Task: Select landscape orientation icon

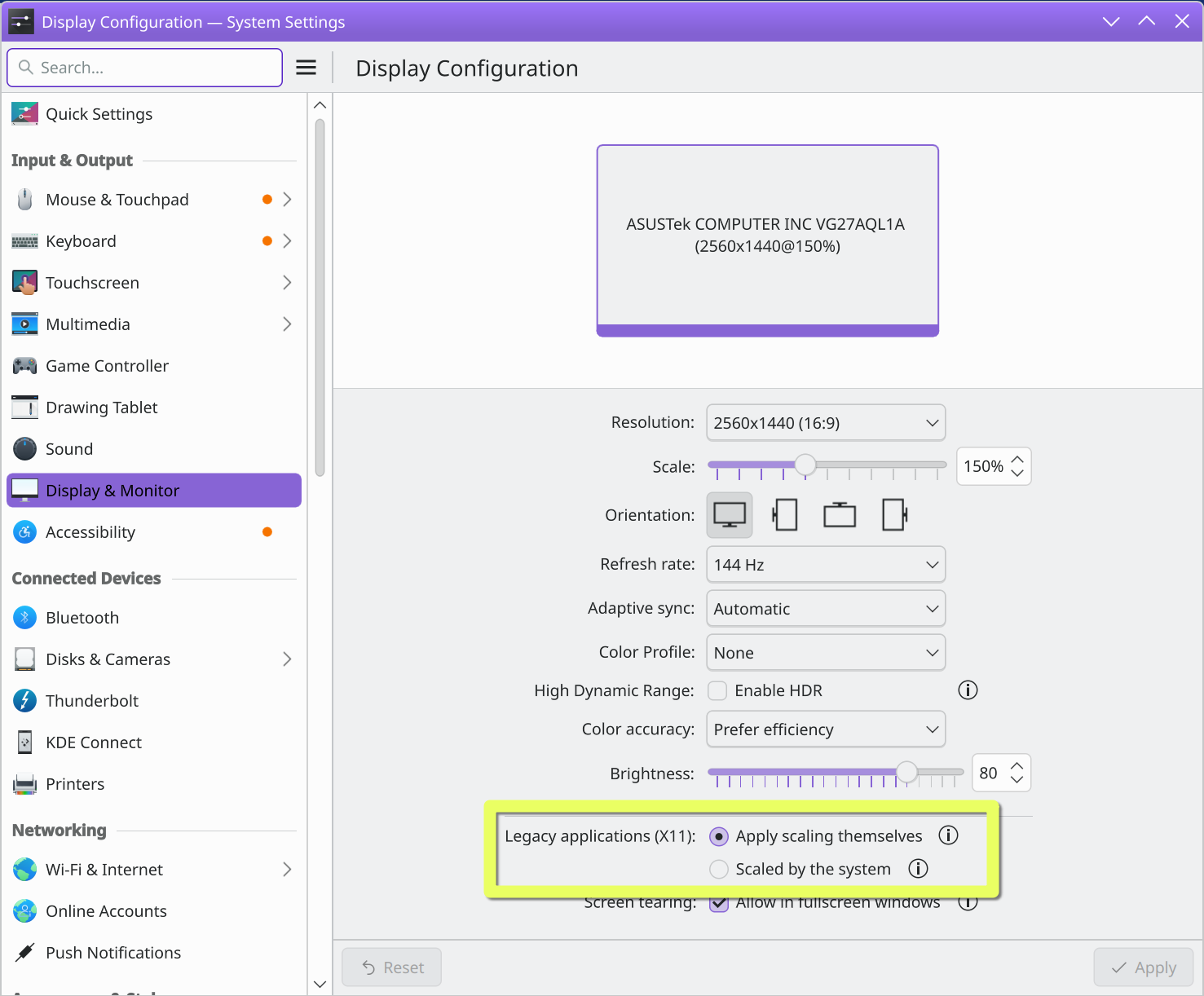Action: [730, 515]
